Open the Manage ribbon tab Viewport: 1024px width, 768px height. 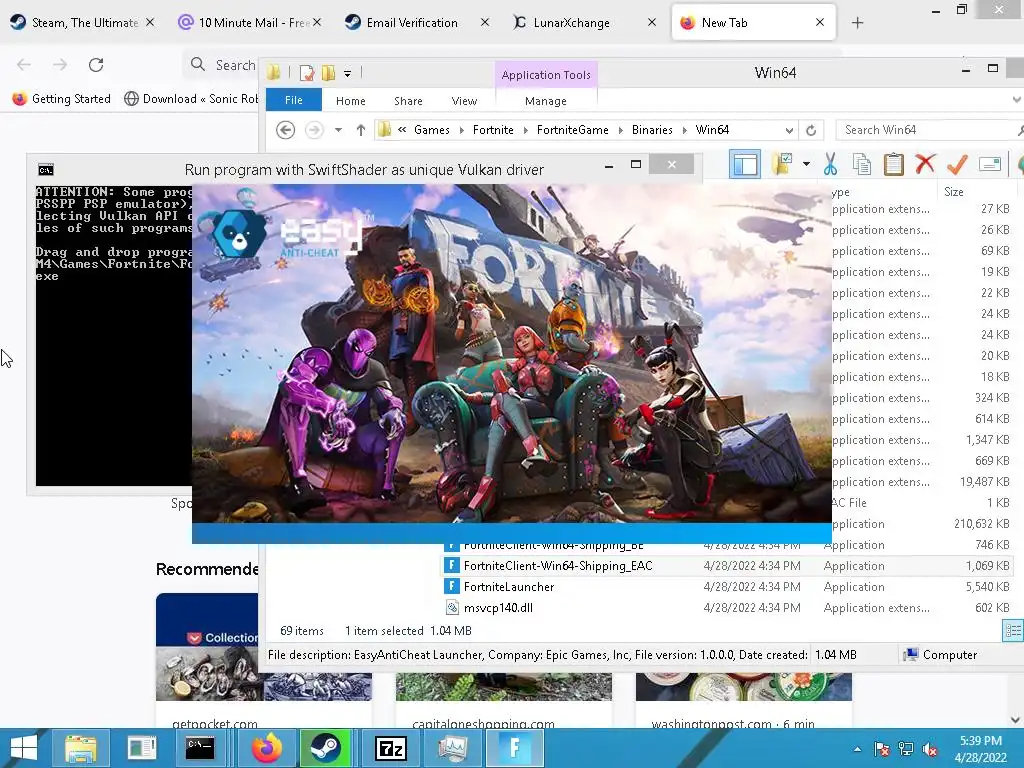point(546,101)
